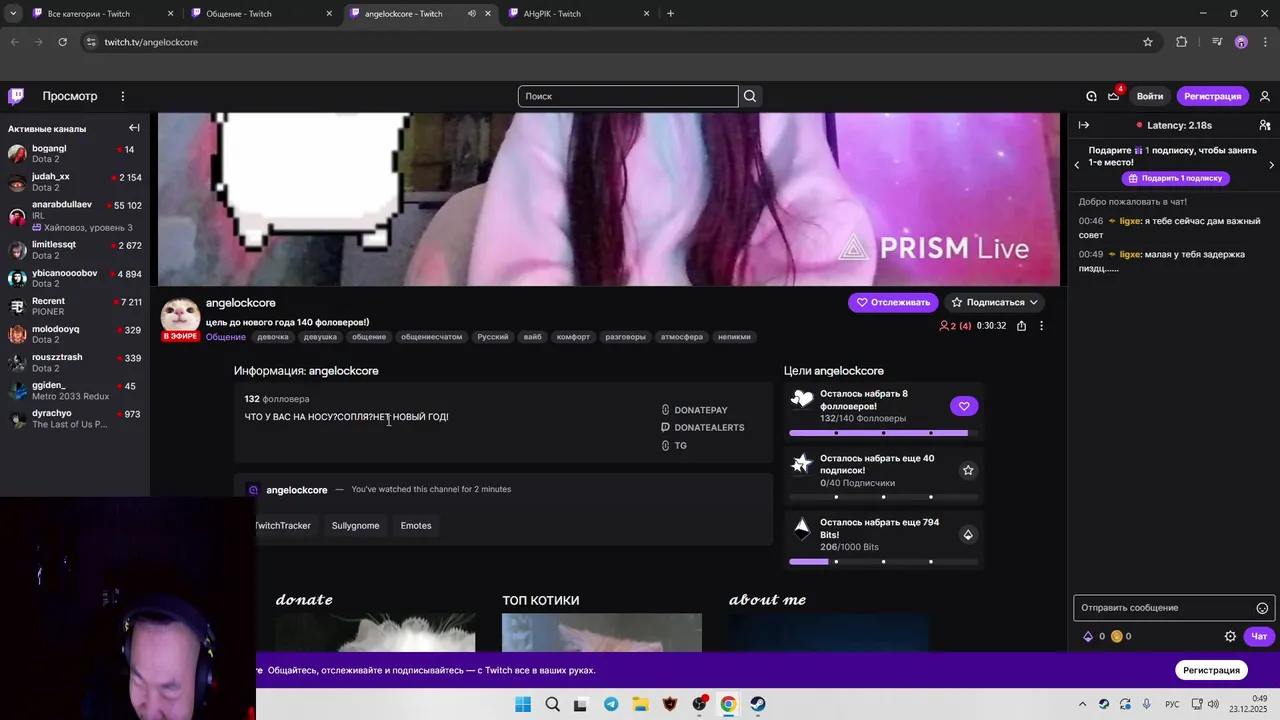Mute the angelockcore tab audio
Image resolution: width=1280 pixels, height=720 pixels.
click(x=471, y=14)
